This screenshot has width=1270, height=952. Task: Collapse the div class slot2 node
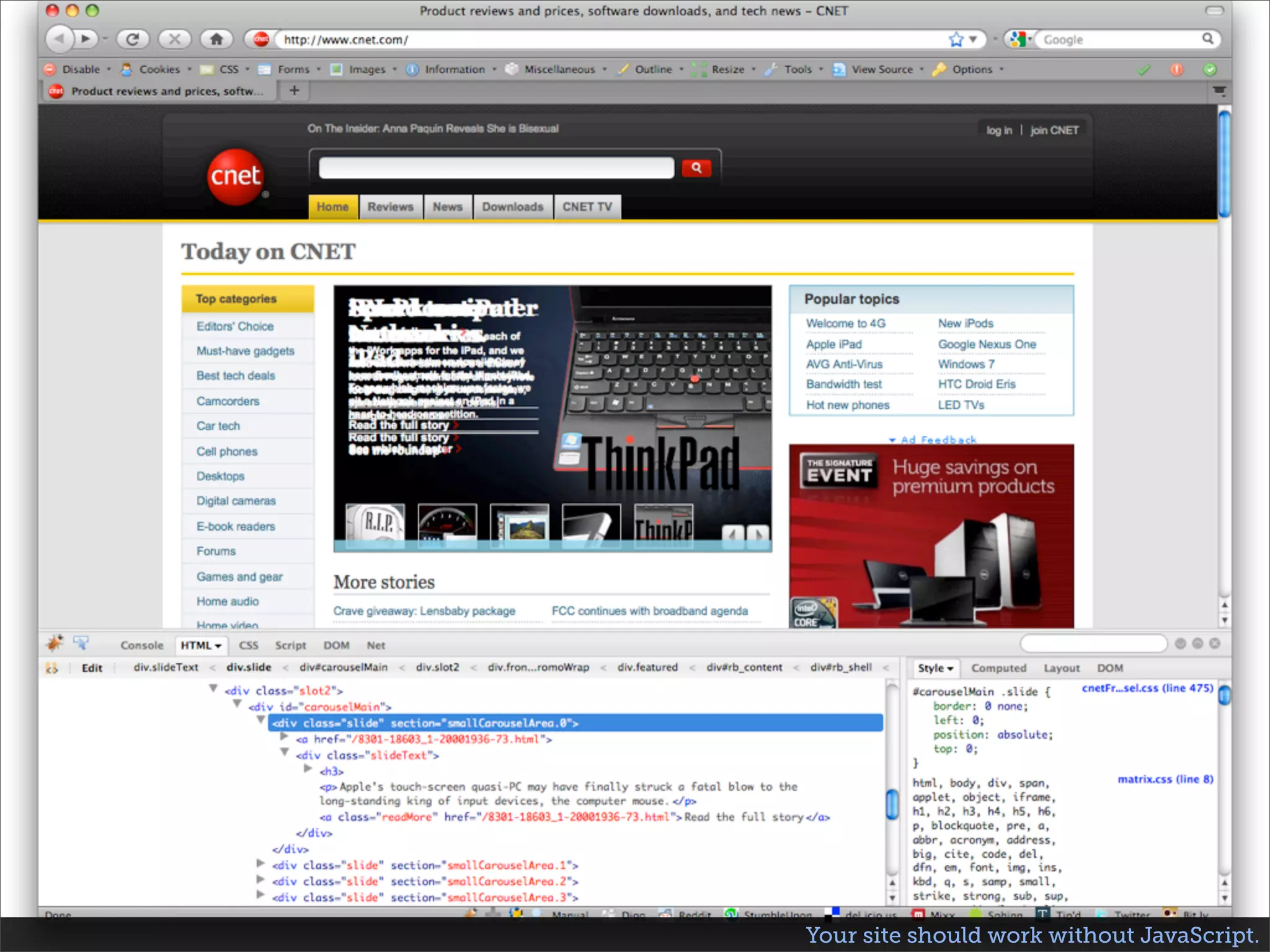[213, 688]
